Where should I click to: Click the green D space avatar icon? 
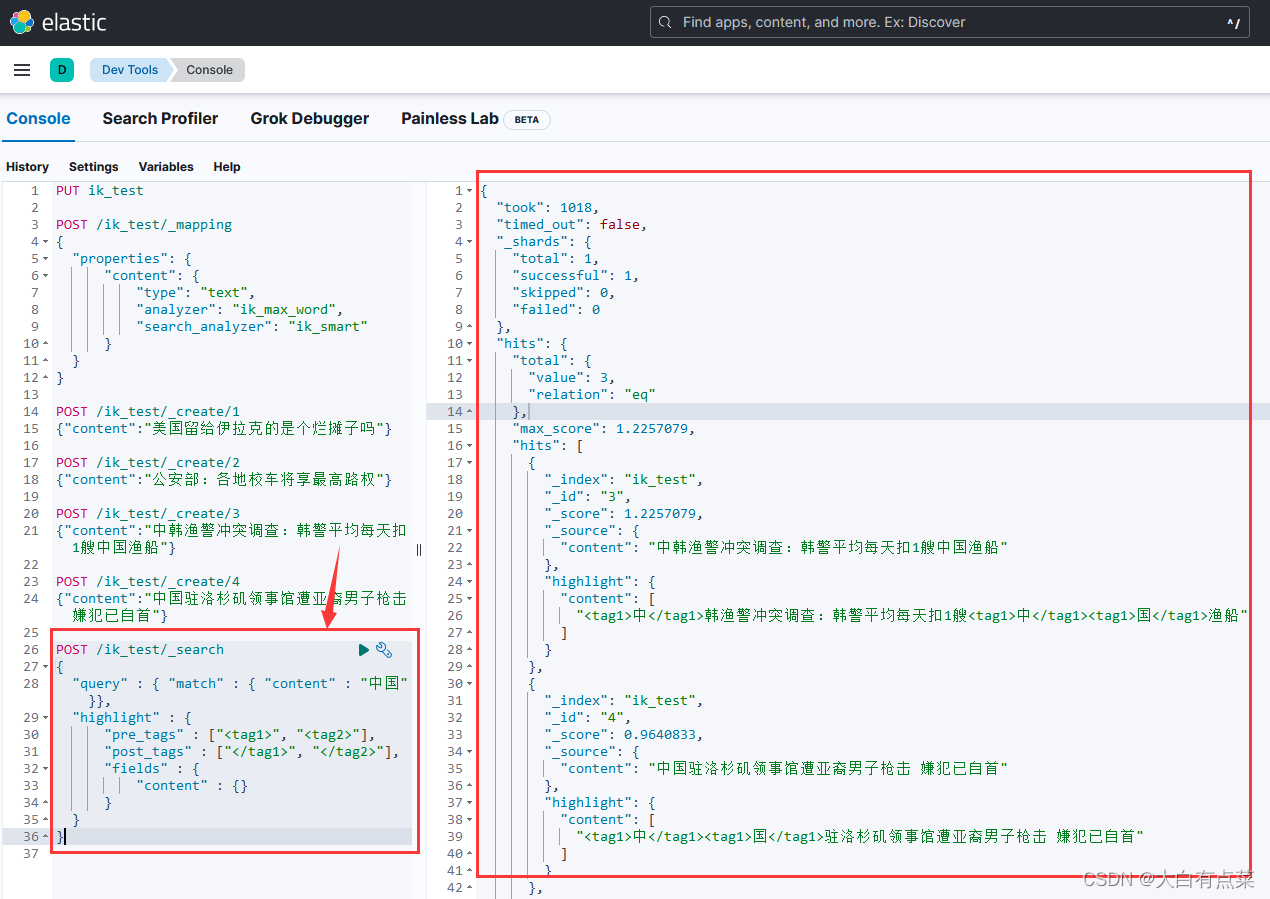point(62,70)
